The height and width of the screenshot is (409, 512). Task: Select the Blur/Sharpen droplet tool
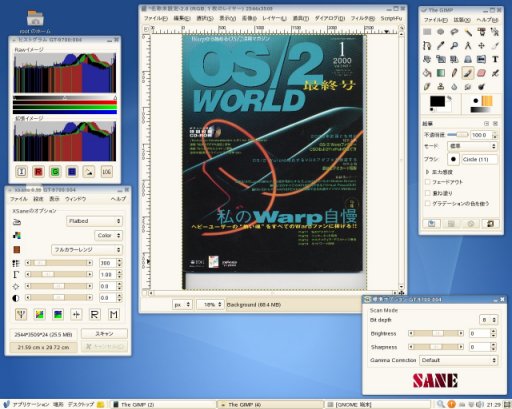(454, 87)
